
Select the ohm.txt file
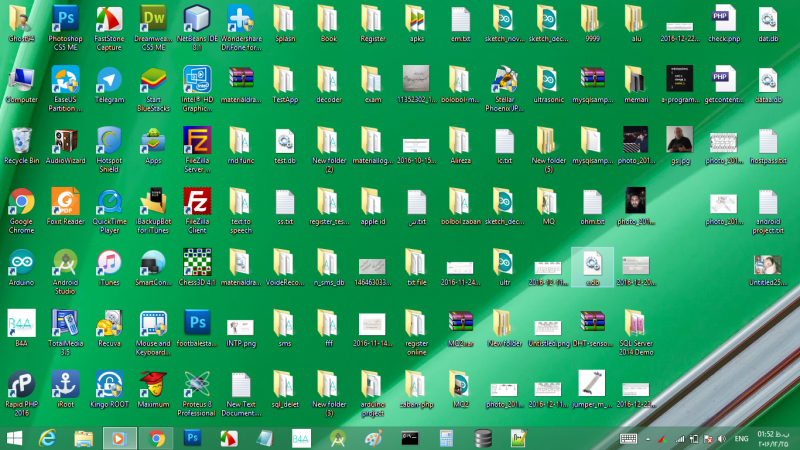pyautogui.click(x=592, y=207)
